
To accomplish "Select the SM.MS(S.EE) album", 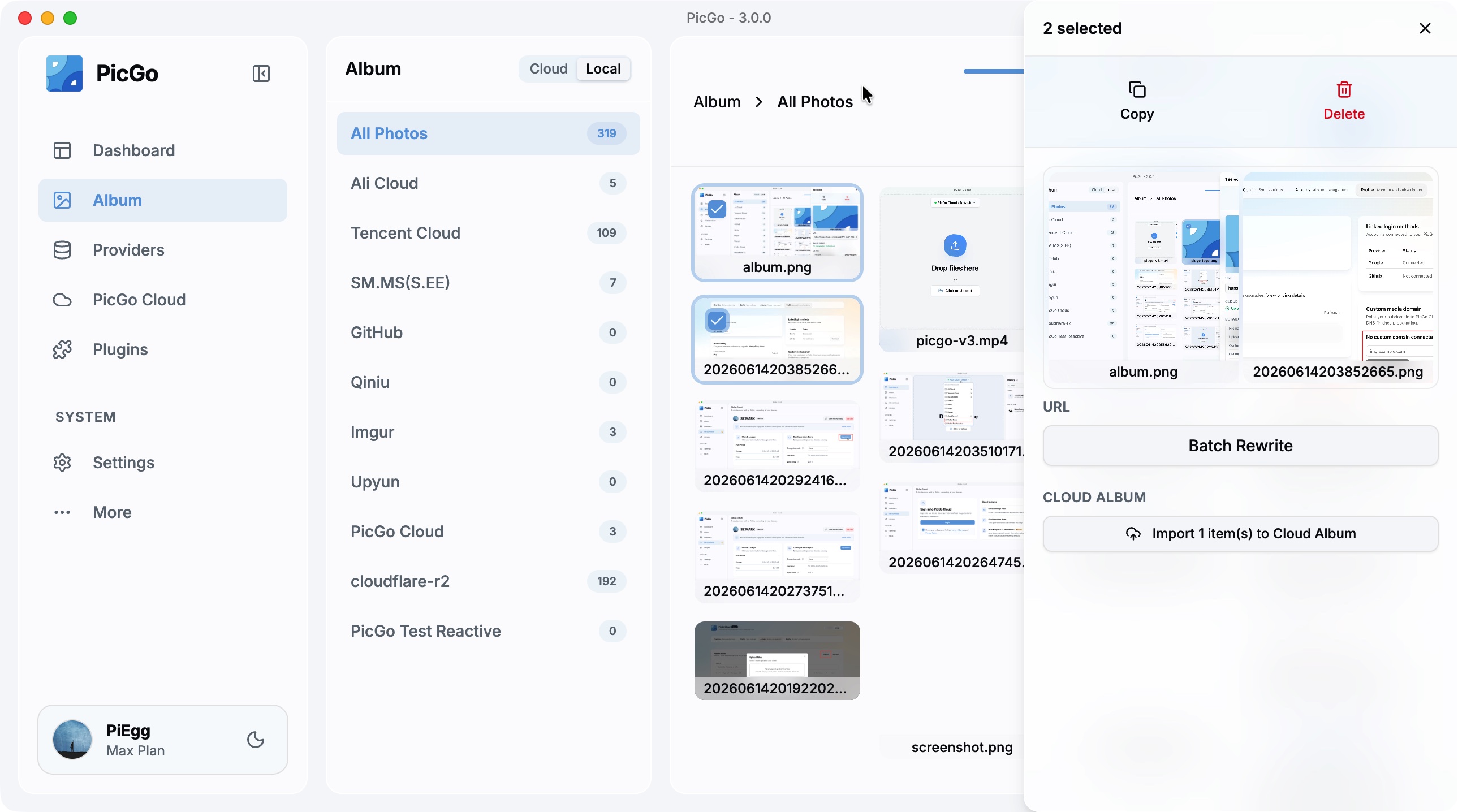I will point(489,283).
